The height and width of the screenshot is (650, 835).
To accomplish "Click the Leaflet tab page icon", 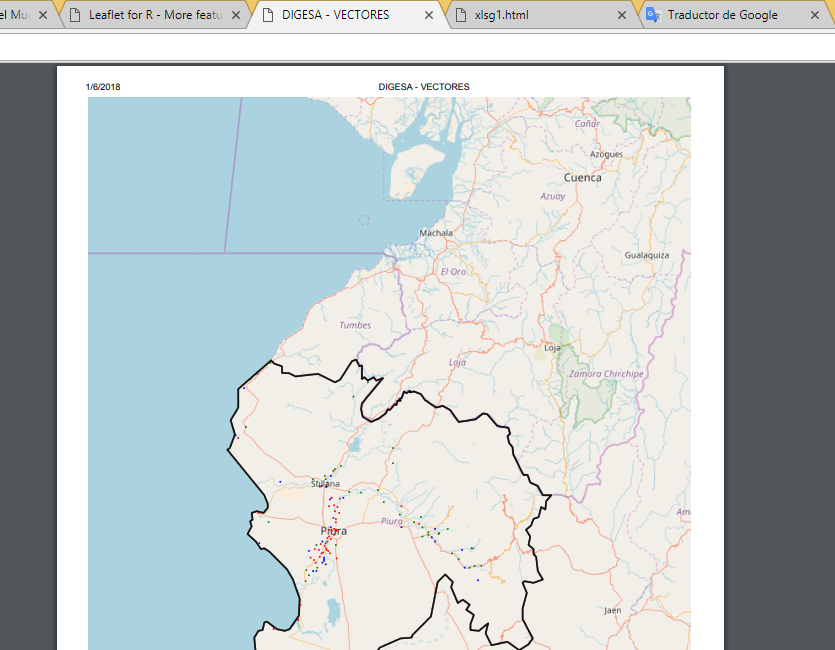I will (x=76, y=15).
